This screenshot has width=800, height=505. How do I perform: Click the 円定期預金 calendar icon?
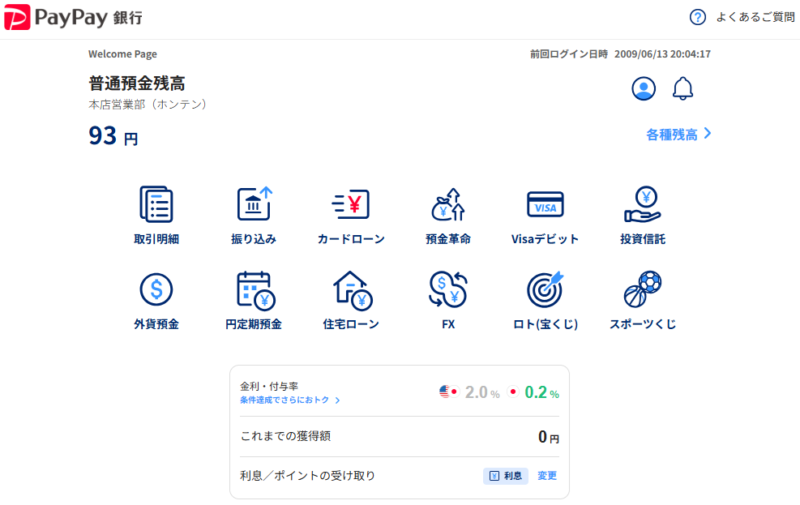point(253,290)
